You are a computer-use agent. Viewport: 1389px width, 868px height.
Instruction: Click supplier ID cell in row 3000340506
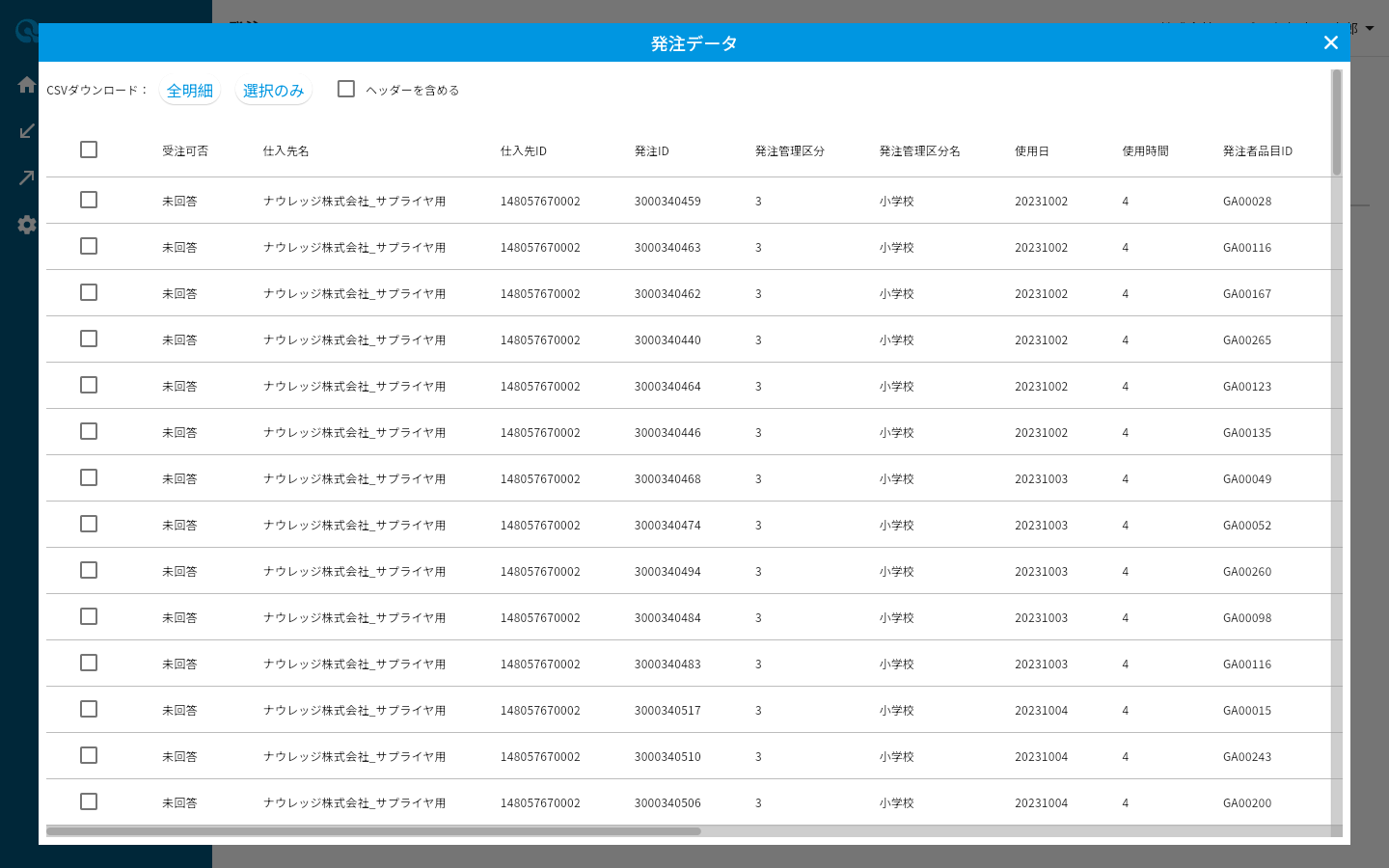point(540,803)
